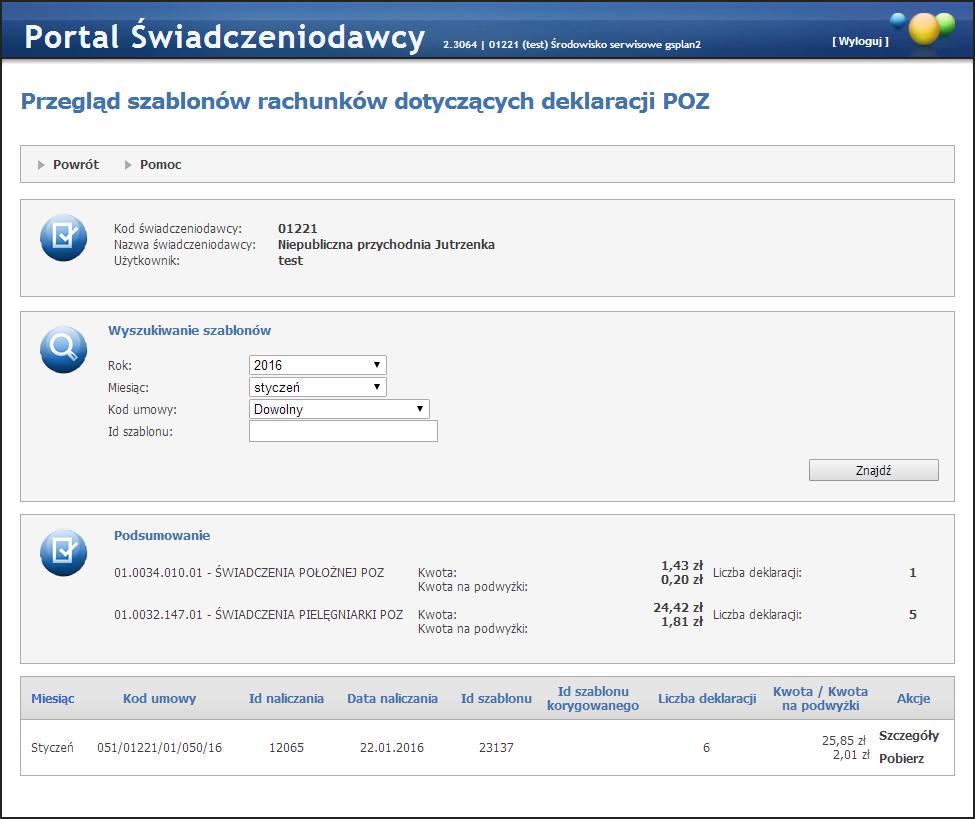Select Id szablonu value 23137

point(496,747)
